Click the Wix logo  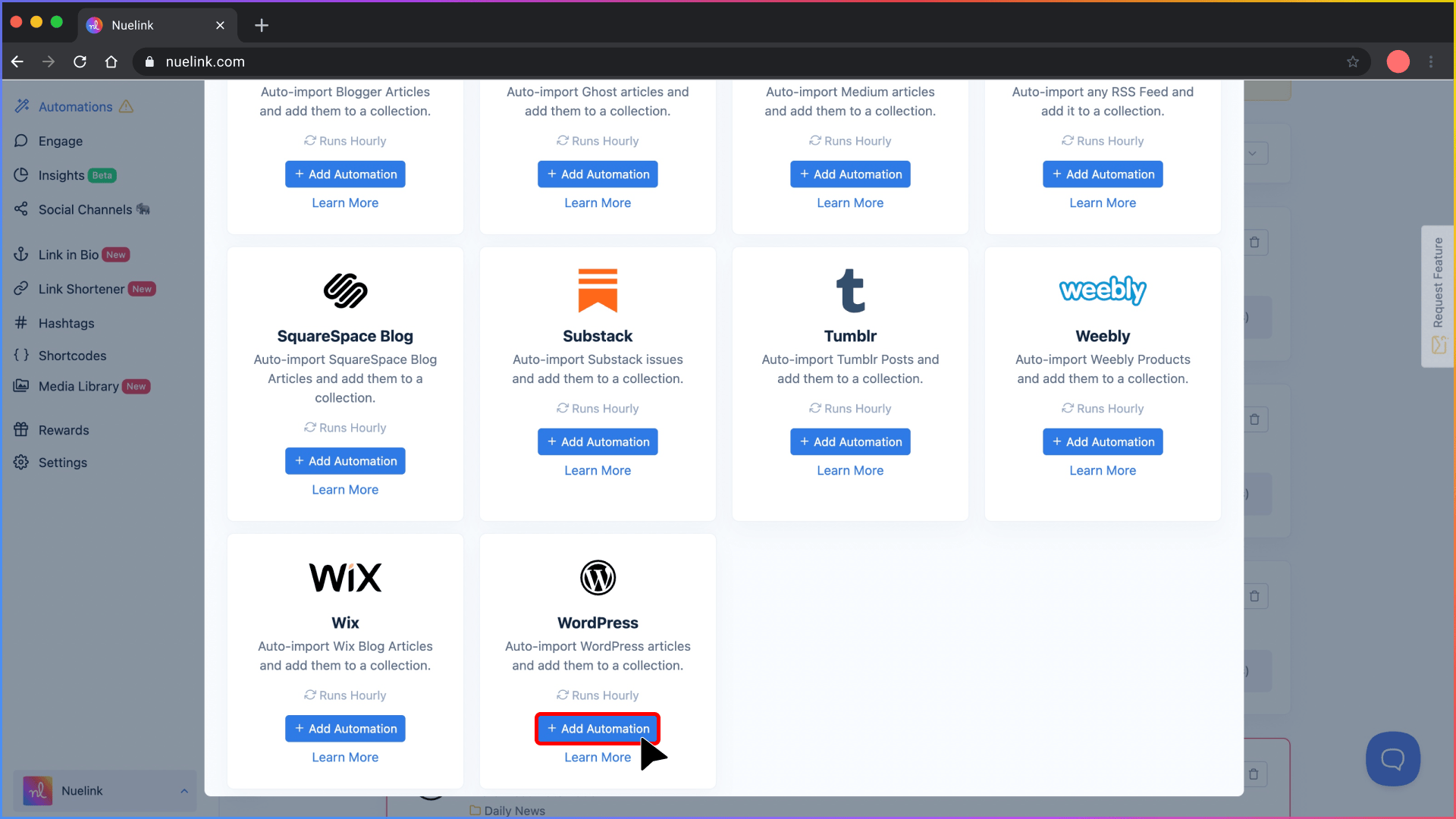coord(345,577)
